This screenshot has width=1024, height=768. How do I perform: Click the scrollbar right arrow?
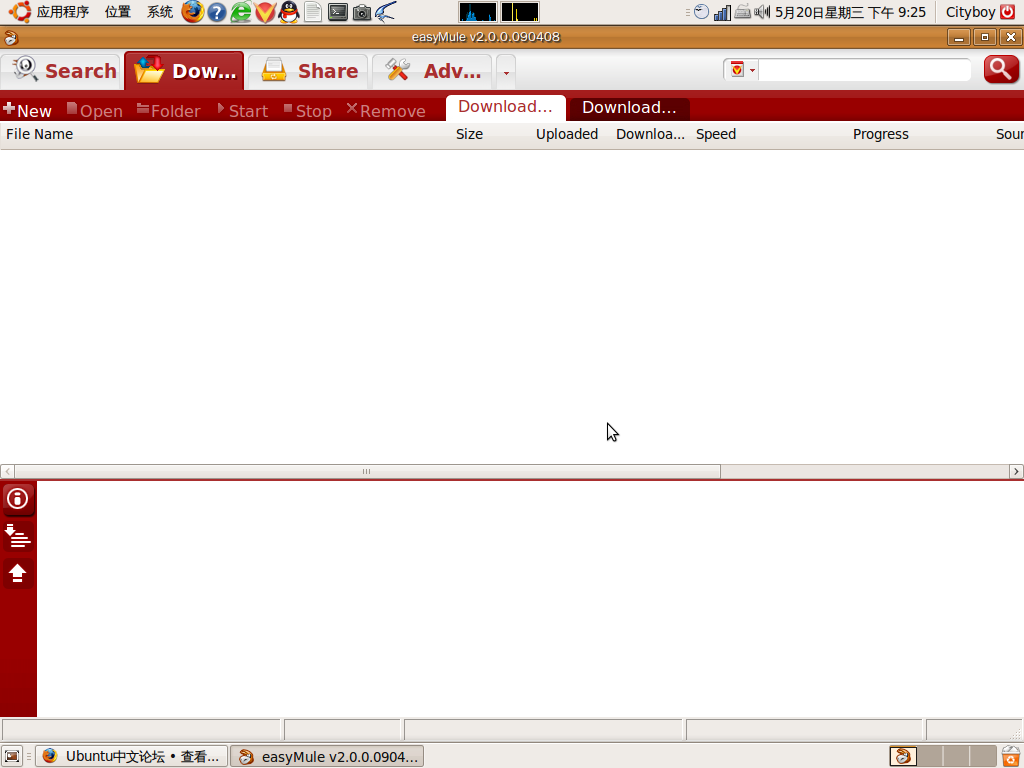point(1016,472)
